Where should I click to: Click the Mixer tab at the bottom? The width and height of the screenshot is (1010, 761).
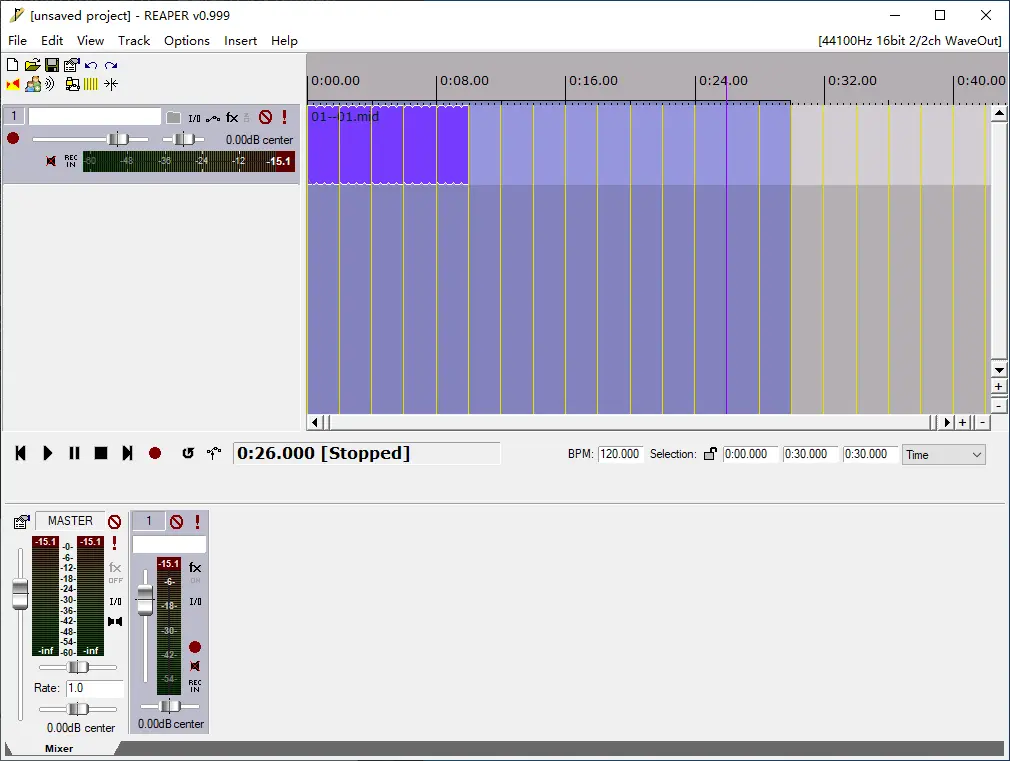pyautogui.click(x=59, y=748)
